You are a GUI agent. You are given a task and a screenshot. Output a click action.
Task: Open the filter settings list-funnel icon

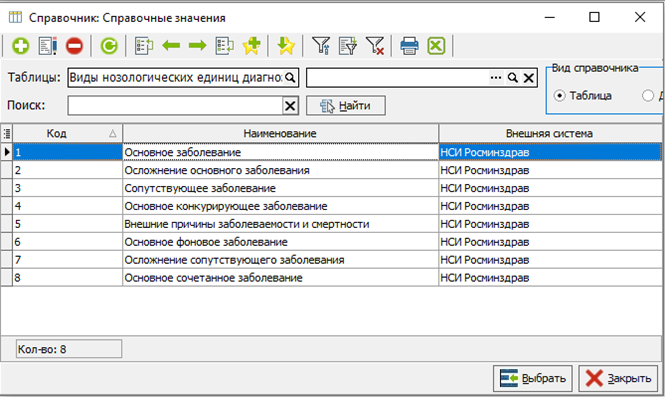(348, 46)
